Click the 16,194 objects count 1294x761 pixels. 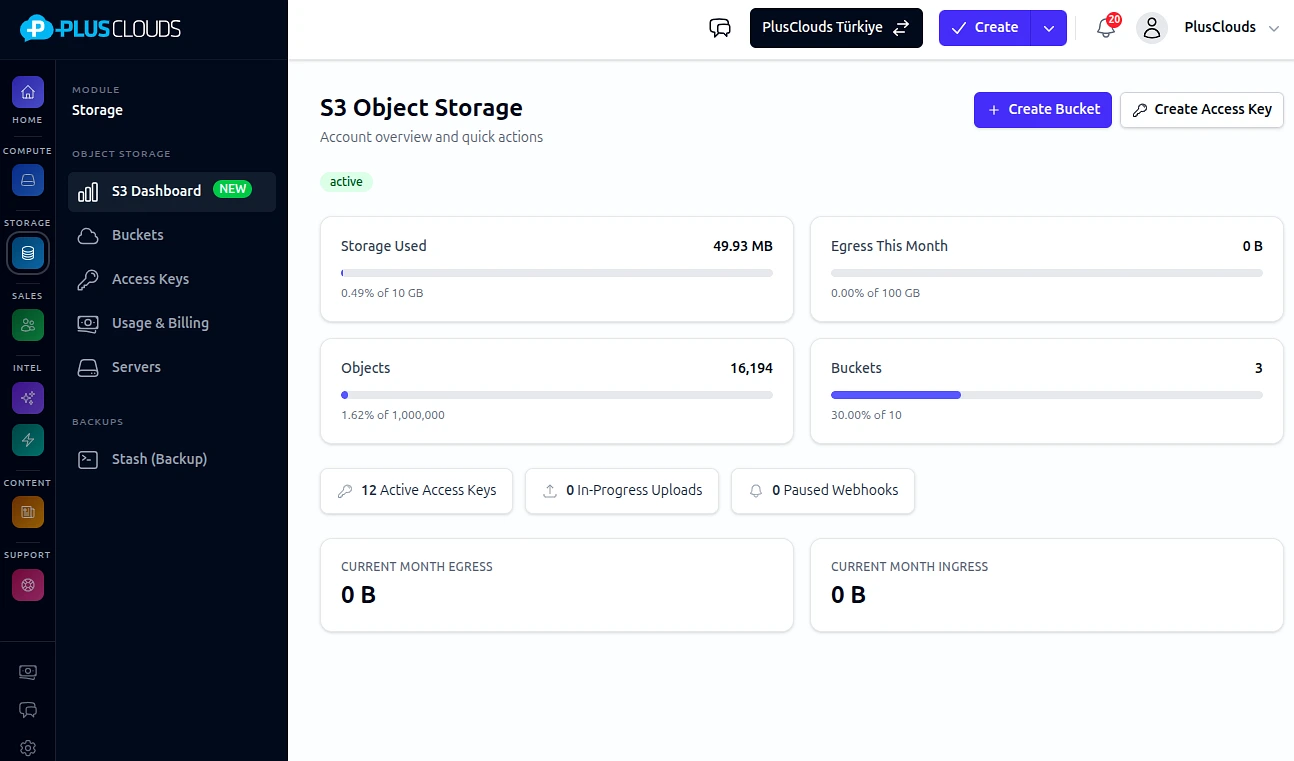[751, 368]
